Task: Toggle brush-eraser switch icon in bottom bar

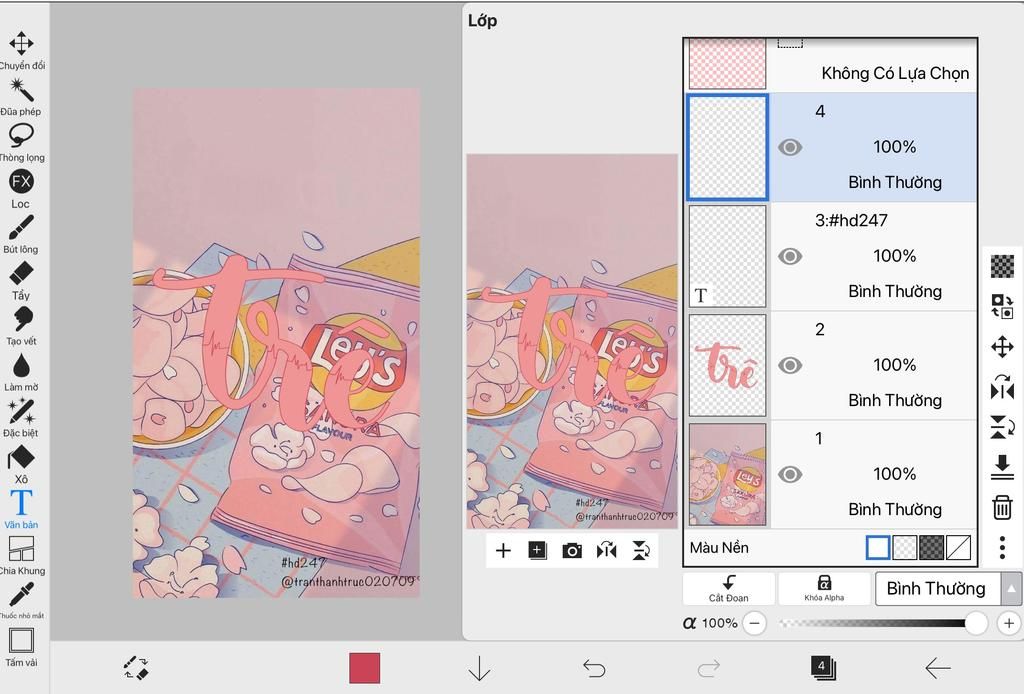Action: [136, 668]
